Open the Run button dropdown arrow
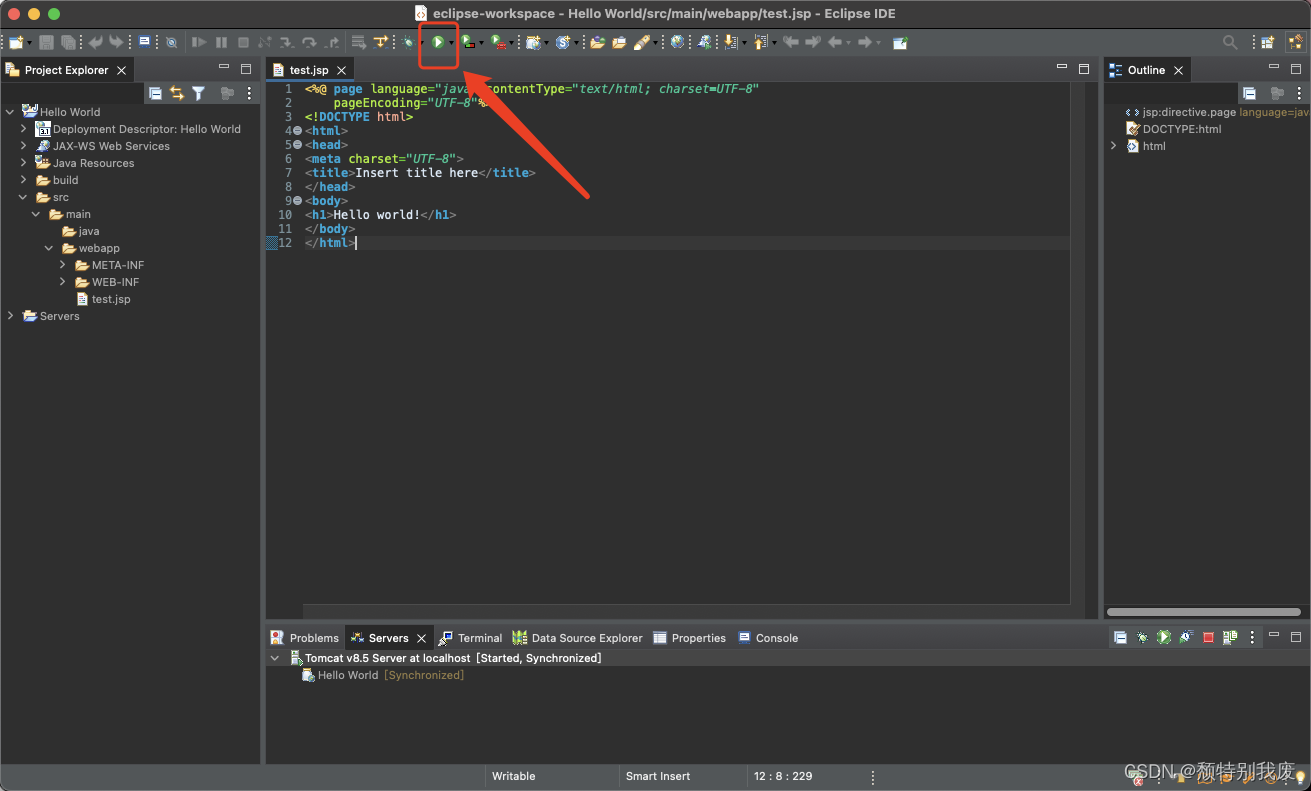 click(x=451, y=43)
